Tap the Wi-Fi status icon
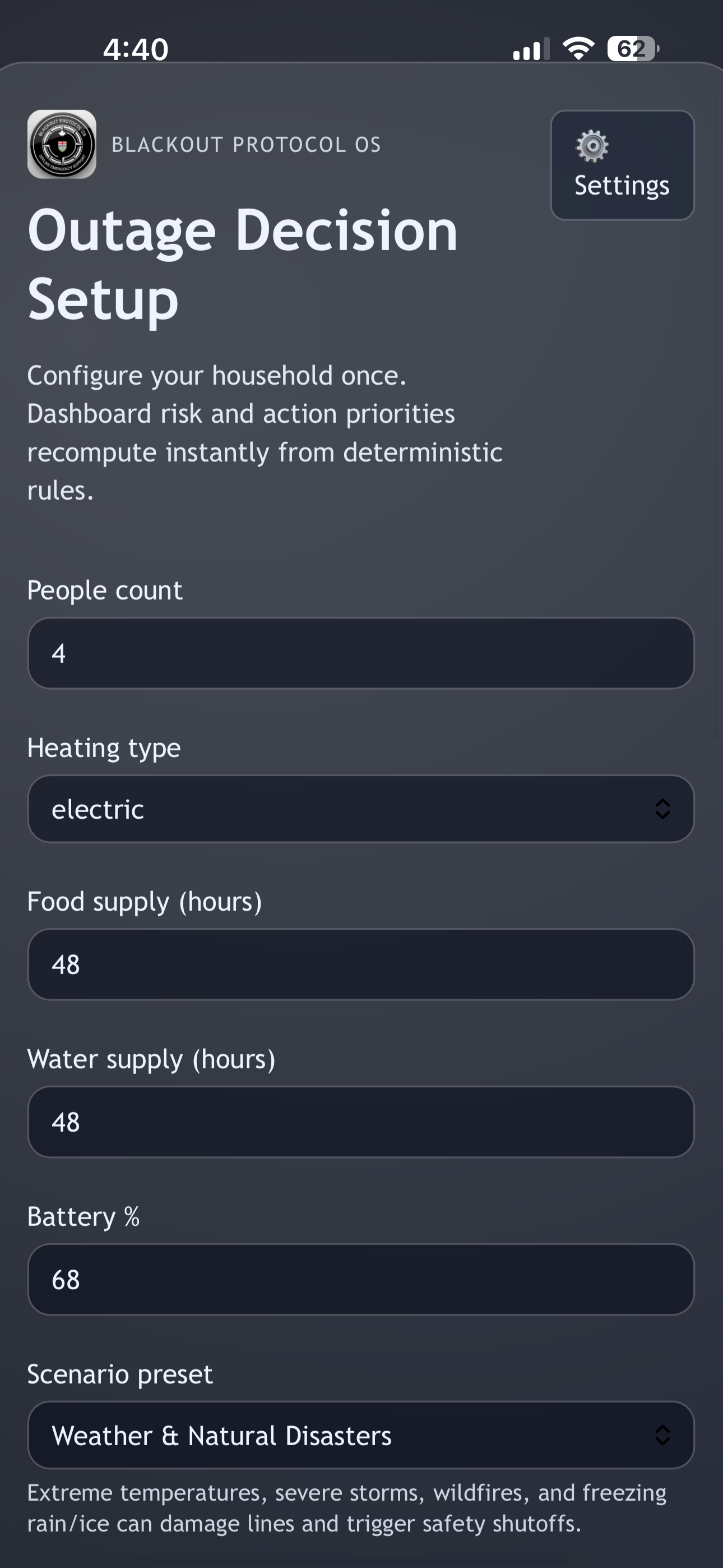The width and height of the screenshot is (723, 1568). point(578,48)
